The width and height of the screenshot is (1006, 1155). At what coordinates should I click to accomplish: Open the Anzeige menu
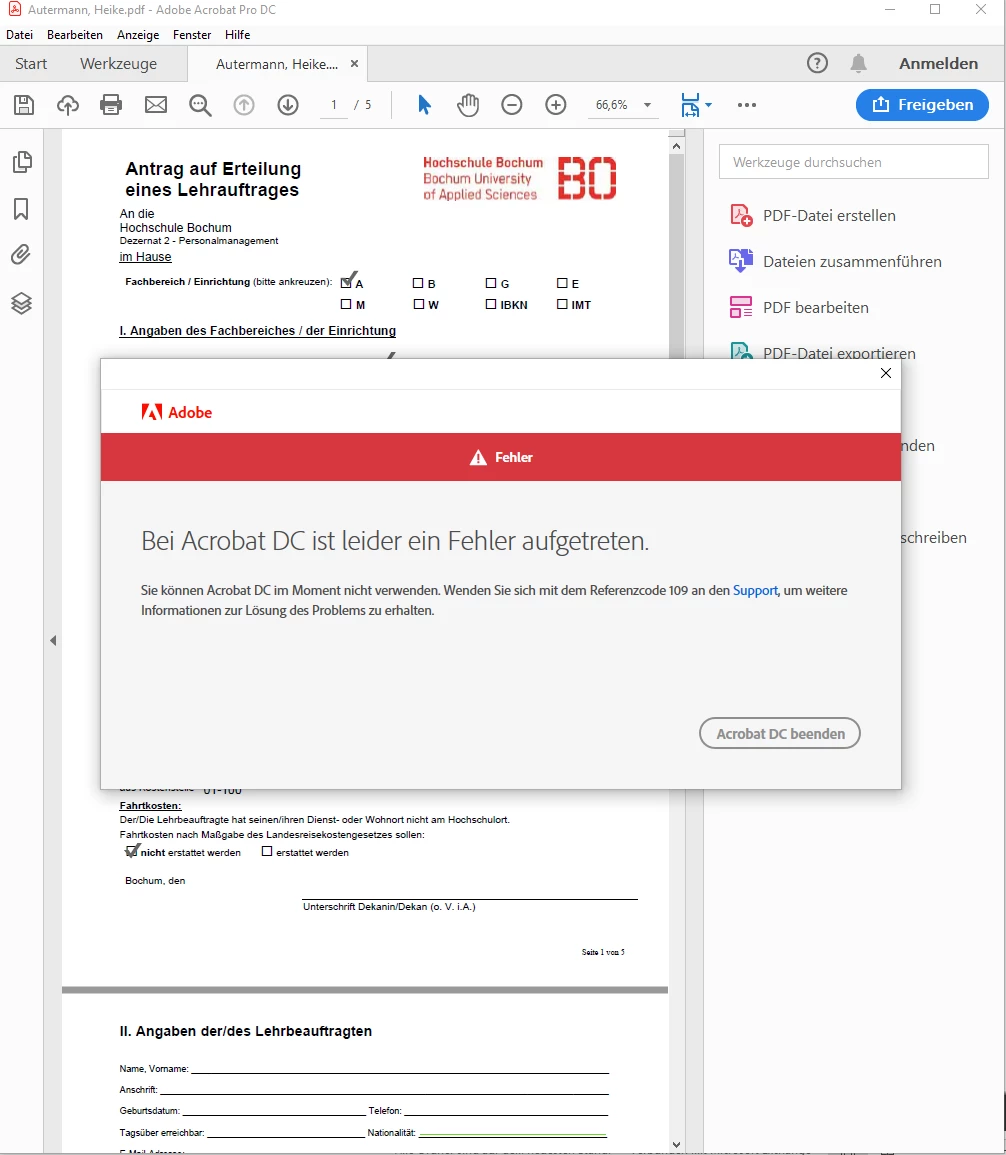coord(138,35)
